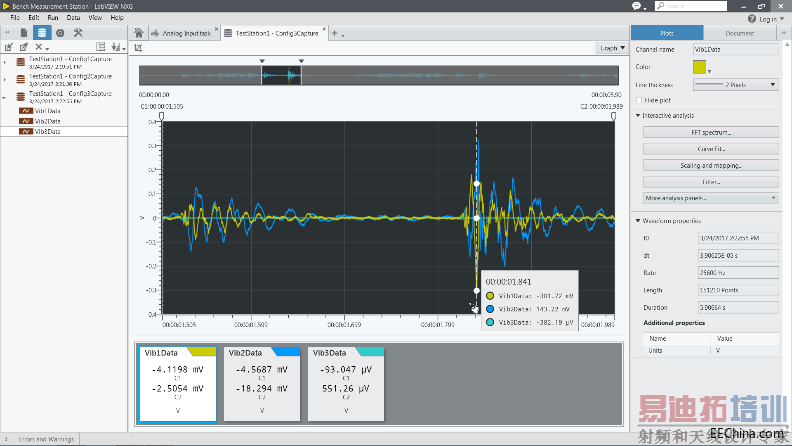The width and height of the screenshot is (792, 446).
Task: Add a new tab with plus
Action: [334, 33]
